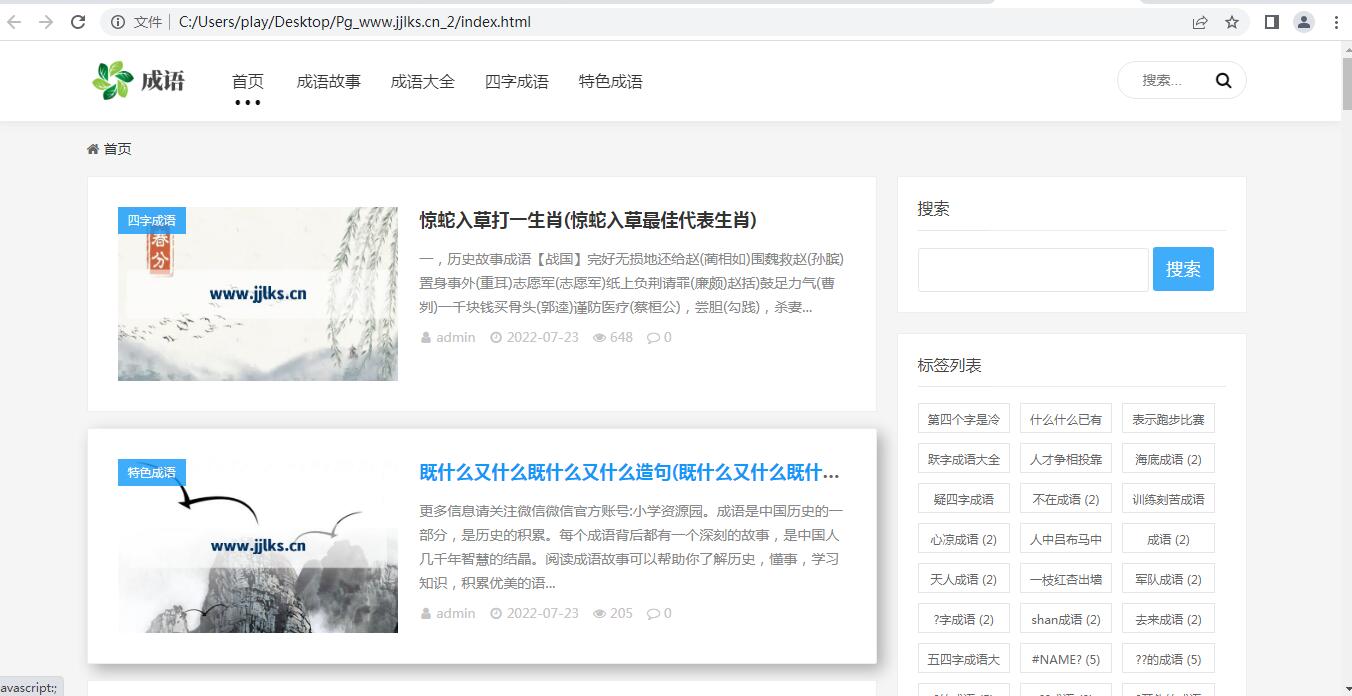Click the blue 搜索 button
This screenshot has height=696, width=1352.
[x=1183, y=269]
